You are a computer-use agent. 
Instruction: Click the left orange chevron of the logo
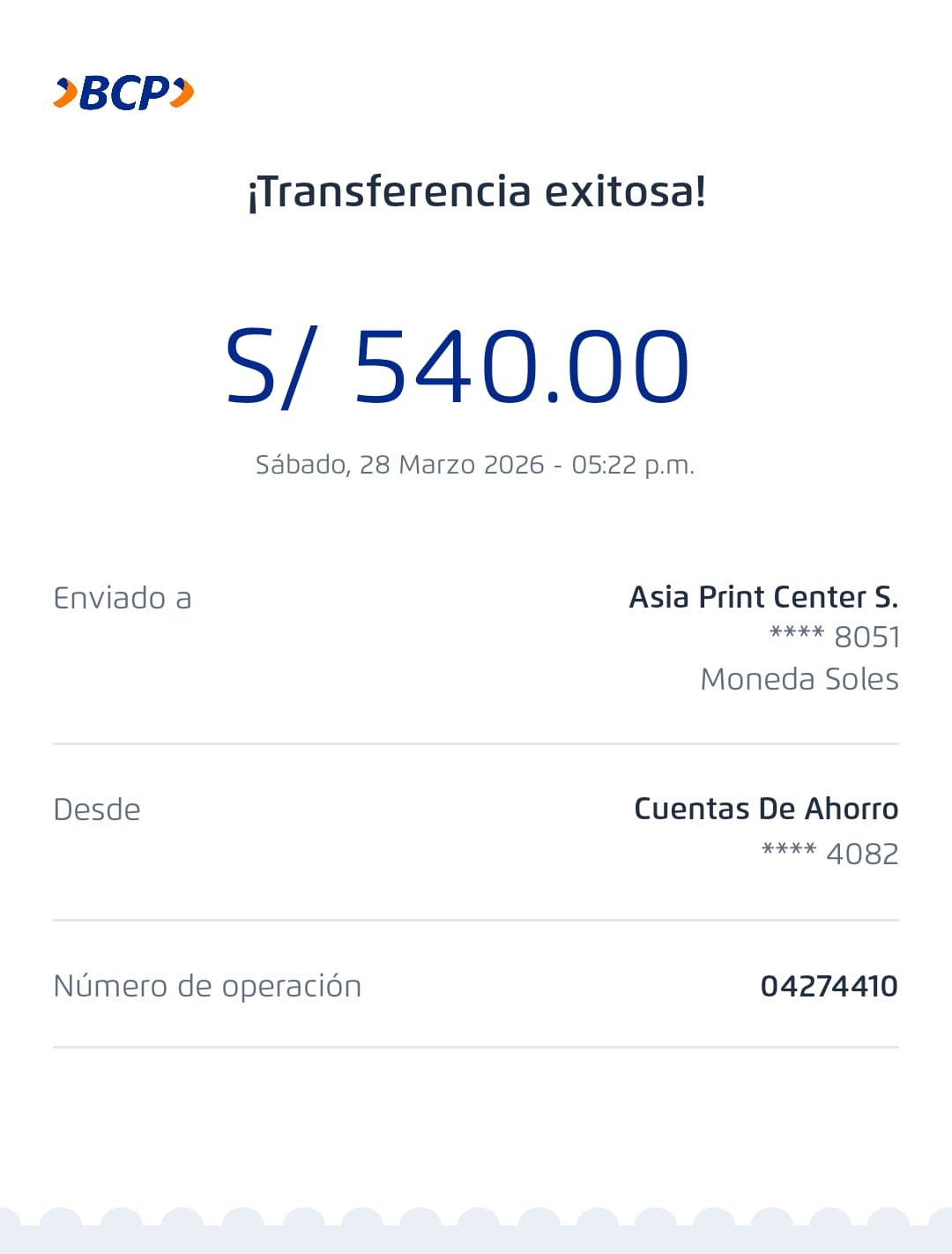coord(65,93)
